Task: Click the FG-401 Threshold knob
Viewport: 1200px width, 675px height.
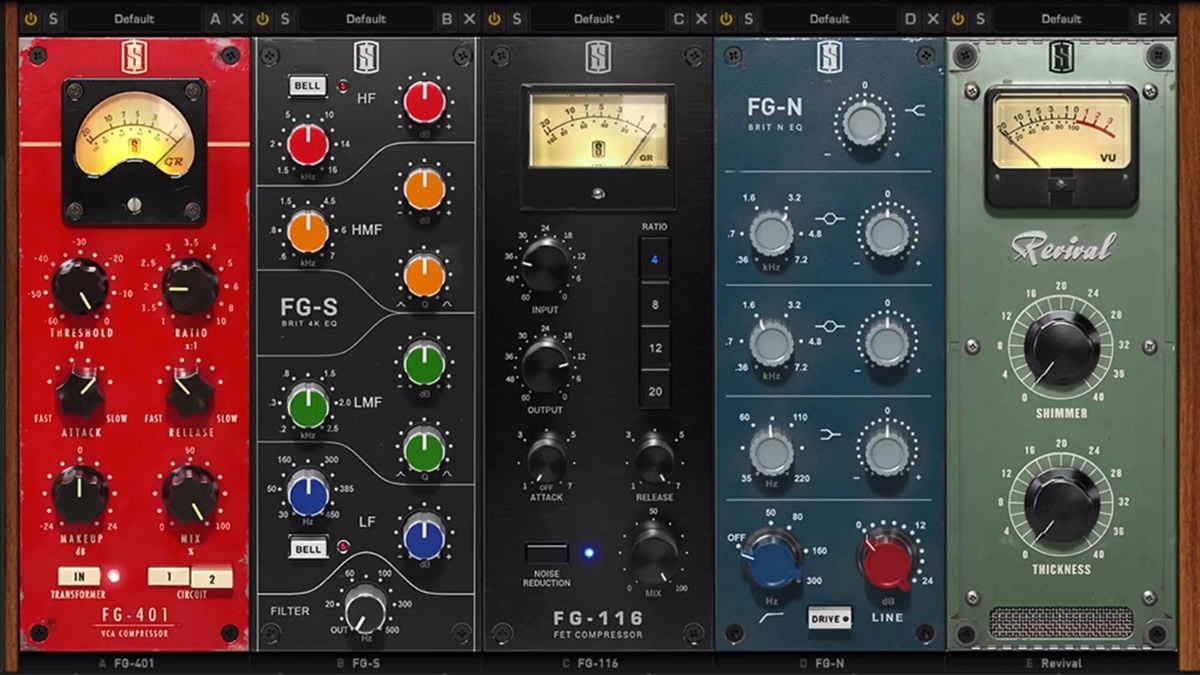Action: [x=80, y=287]
